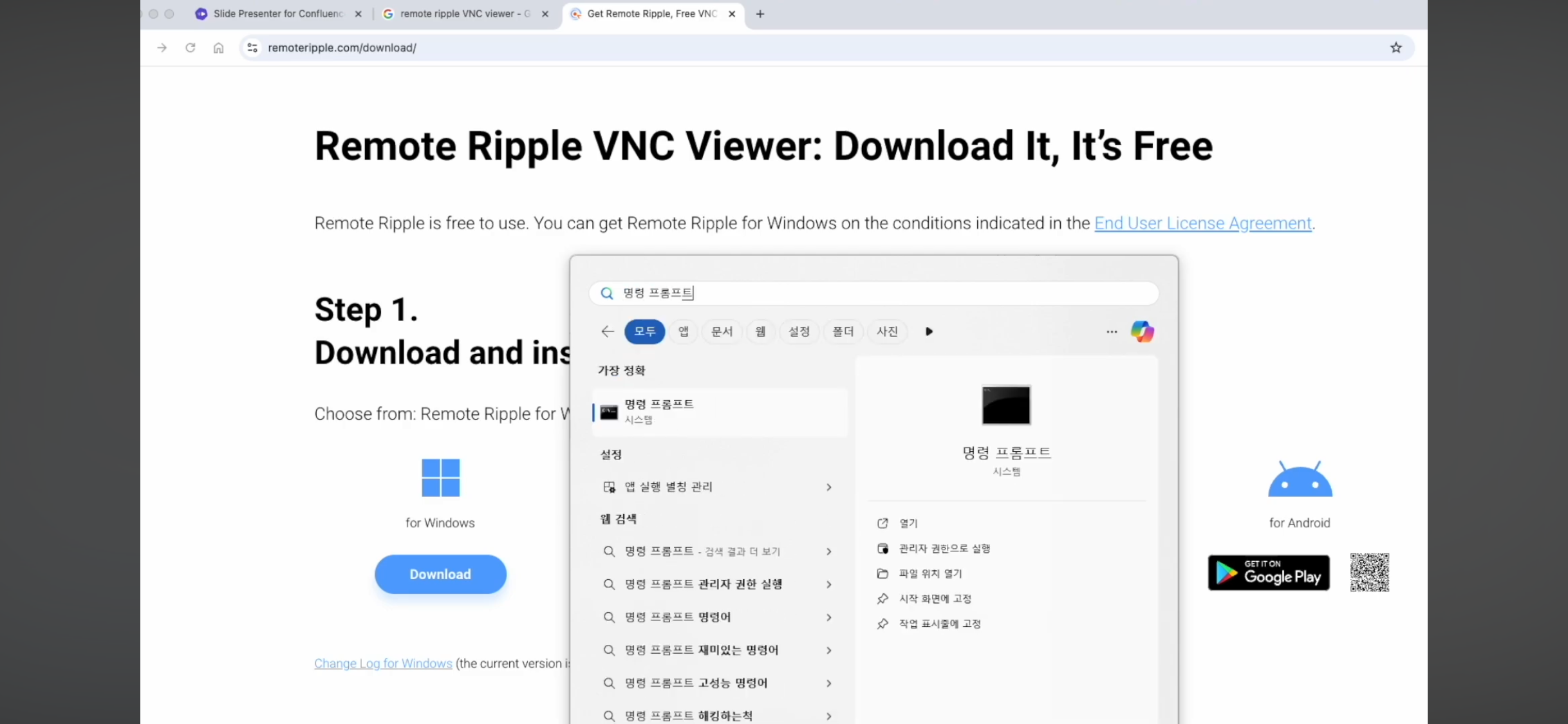The image size is (1568, 724).
Task: Click the 명령 프롬프트 search input field
Action: [875, 293]
